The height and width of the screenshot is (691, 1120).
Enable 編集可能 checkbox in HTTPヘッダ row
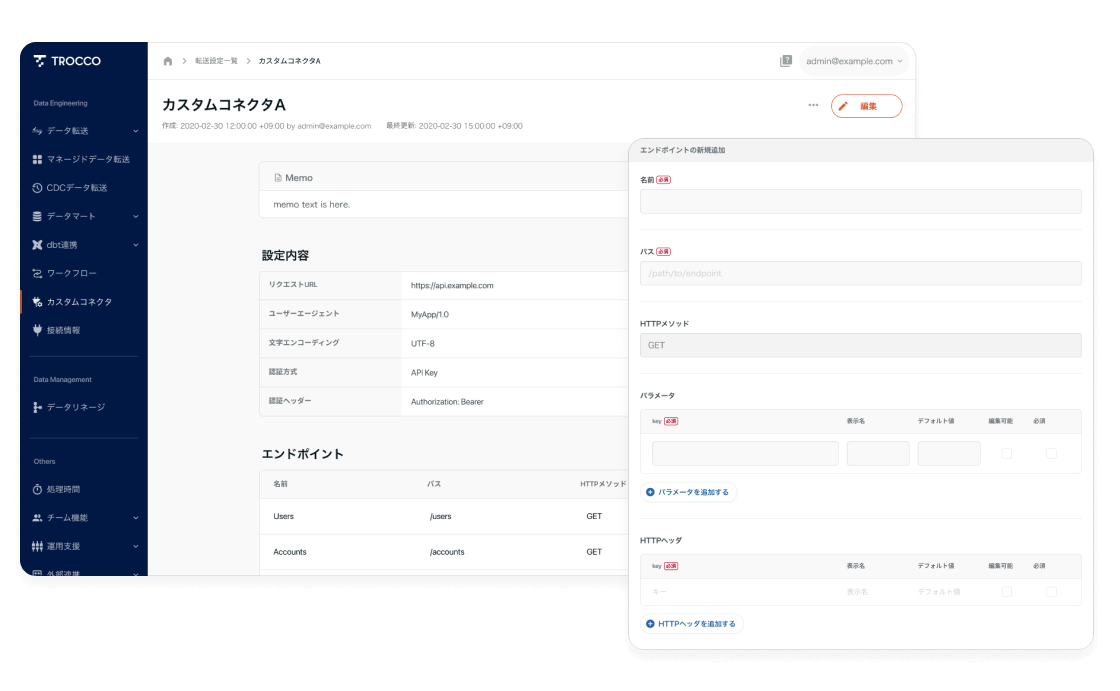click(x=1007, y=592)
